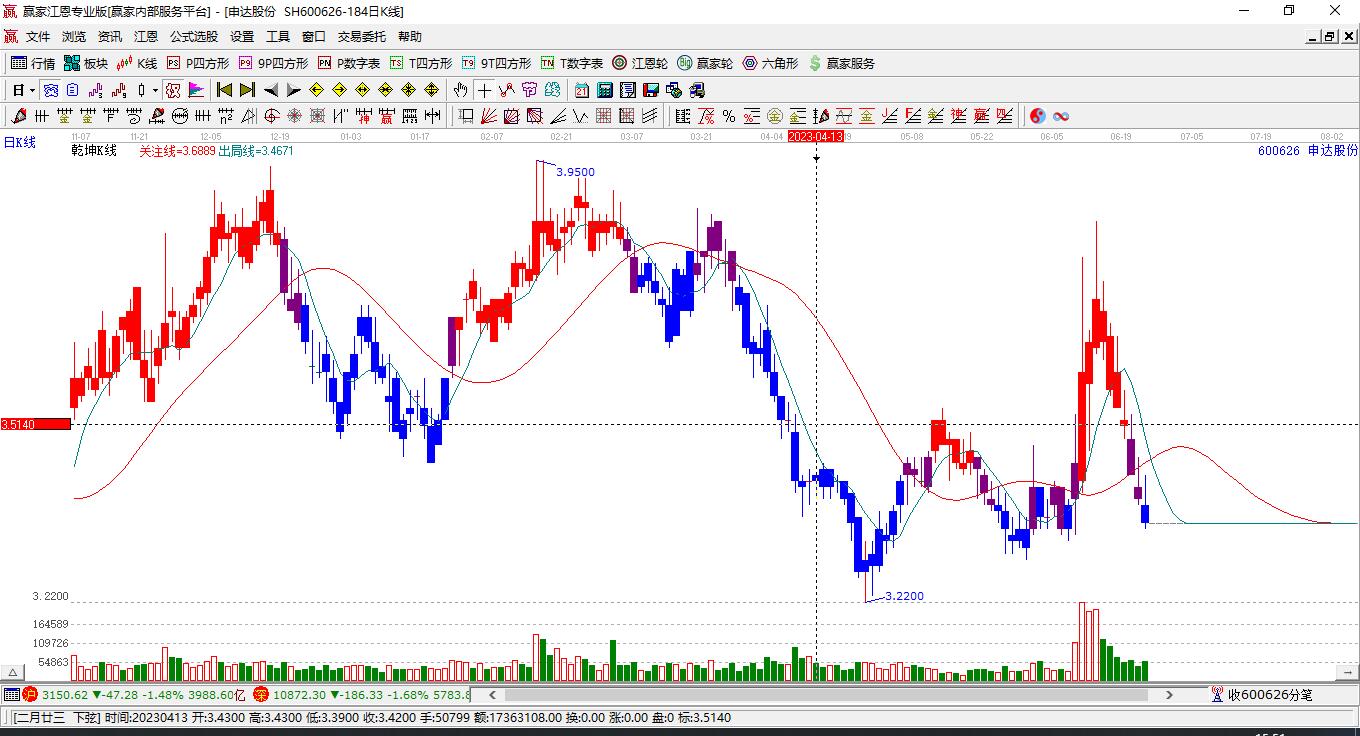1360x736 pixels.
Task: Open the 资讯 menu
Action: click(x=110, y=37)
